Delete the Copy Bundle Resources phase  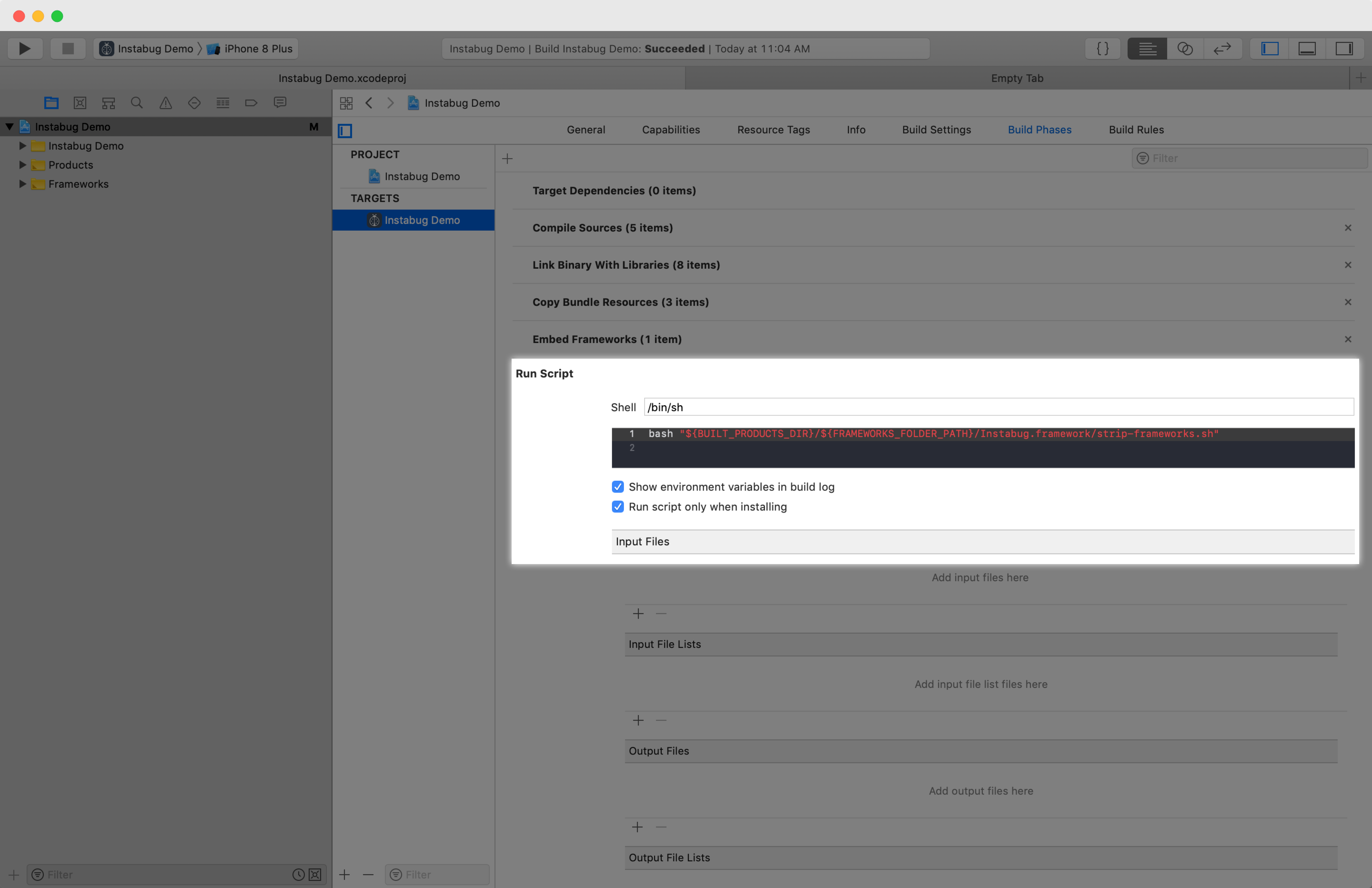pos(1348,302)
